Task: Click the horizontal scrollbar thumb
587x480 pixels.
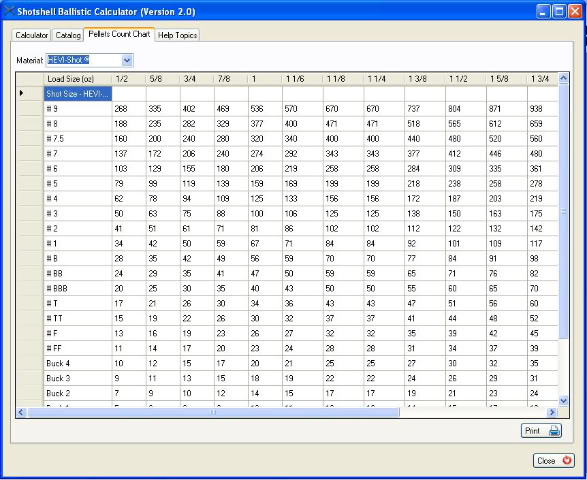Action: click(213, 412)
